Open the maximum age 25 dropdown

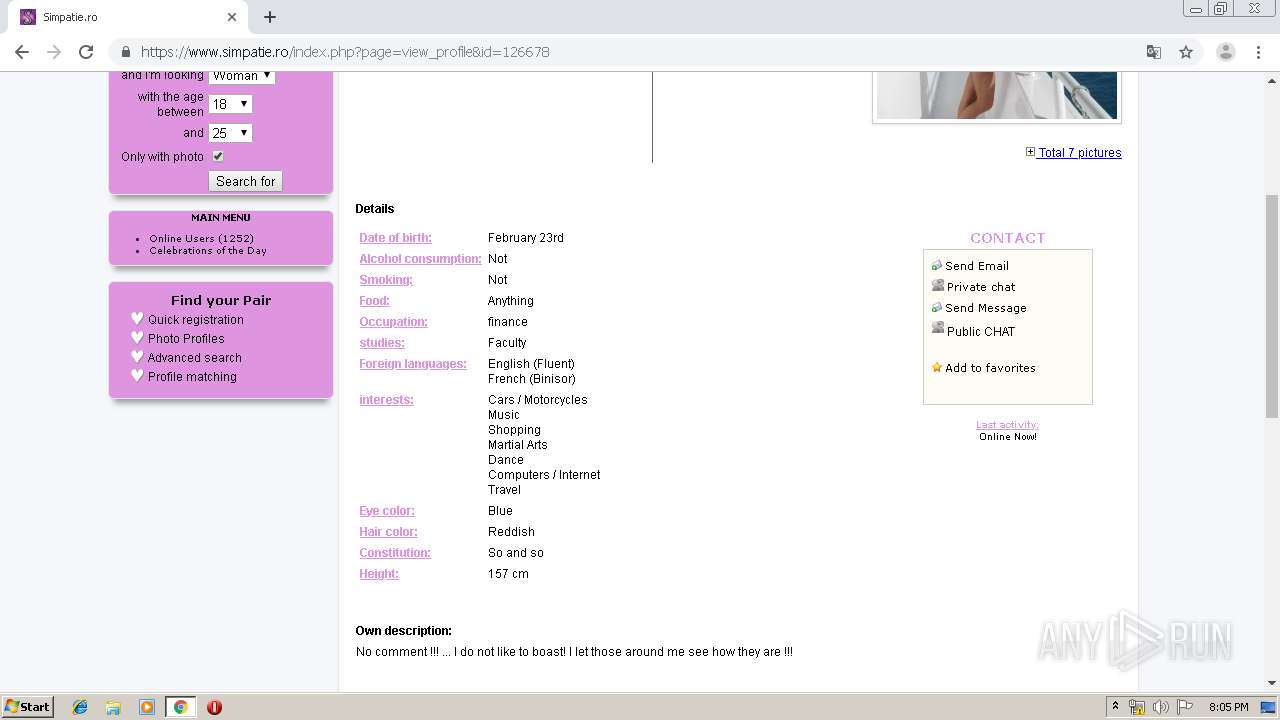[x=230, y=133]
